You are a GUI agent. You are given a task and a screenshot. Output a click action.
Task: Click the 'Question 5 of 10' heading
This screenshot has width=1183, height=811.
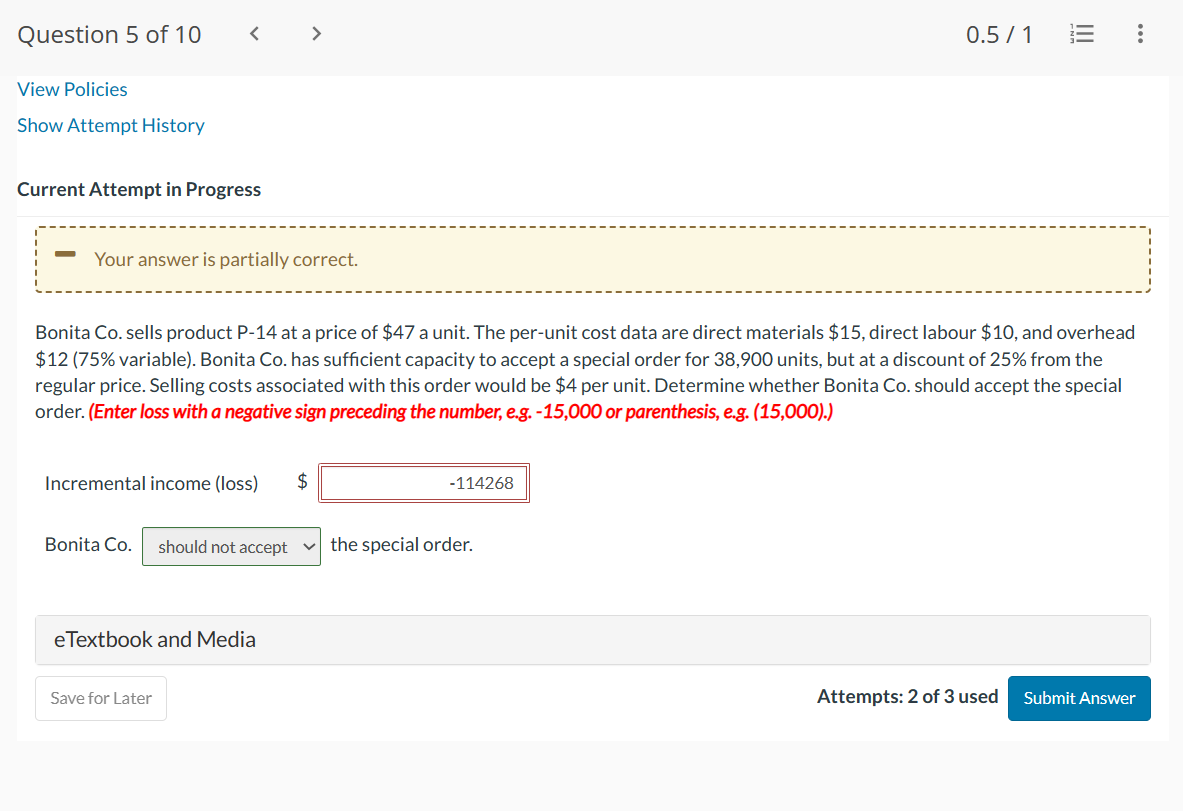point(109,33)
